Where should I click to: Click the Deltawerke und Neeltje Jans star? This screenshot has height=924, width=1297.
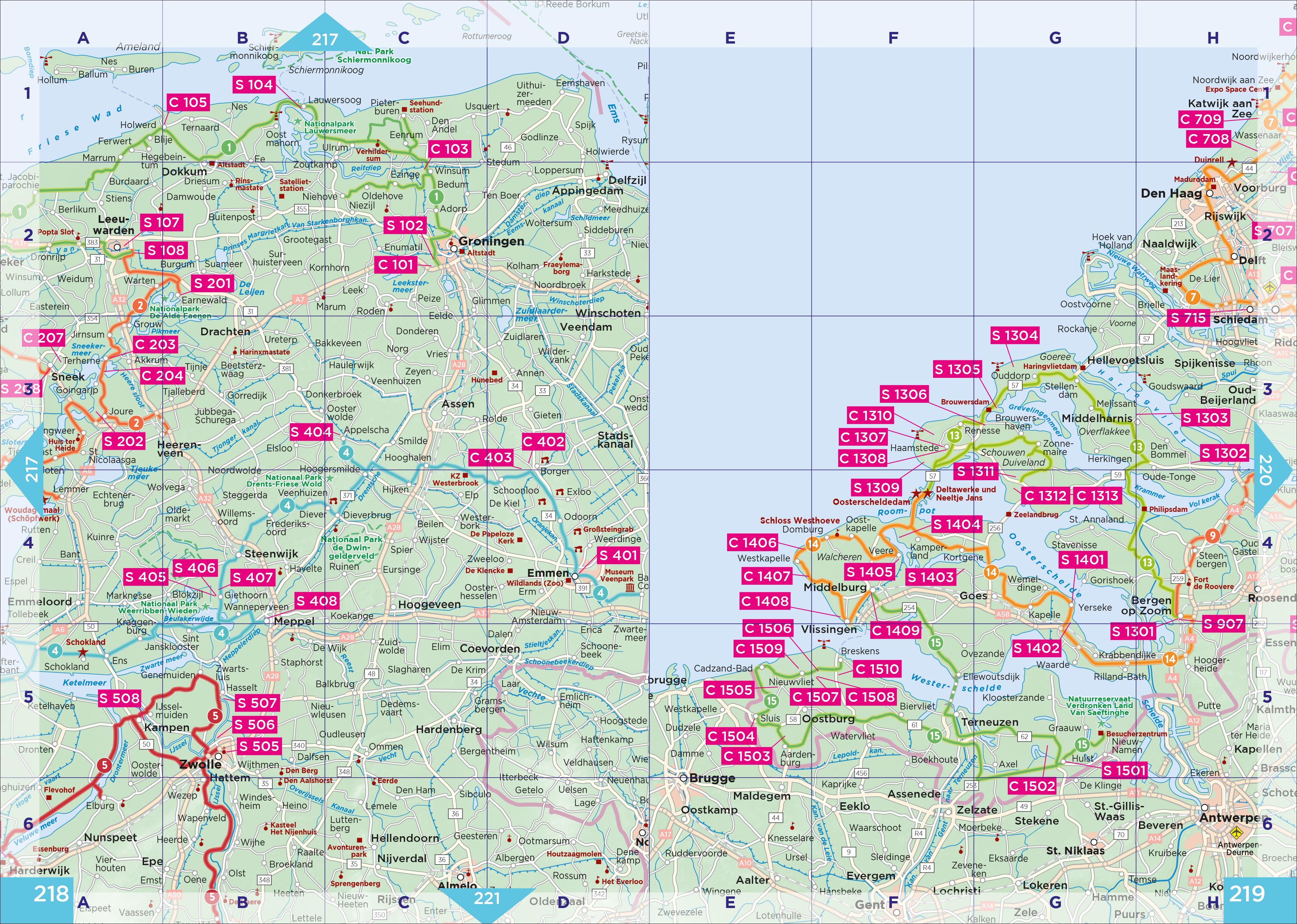(x=928, y=493)
